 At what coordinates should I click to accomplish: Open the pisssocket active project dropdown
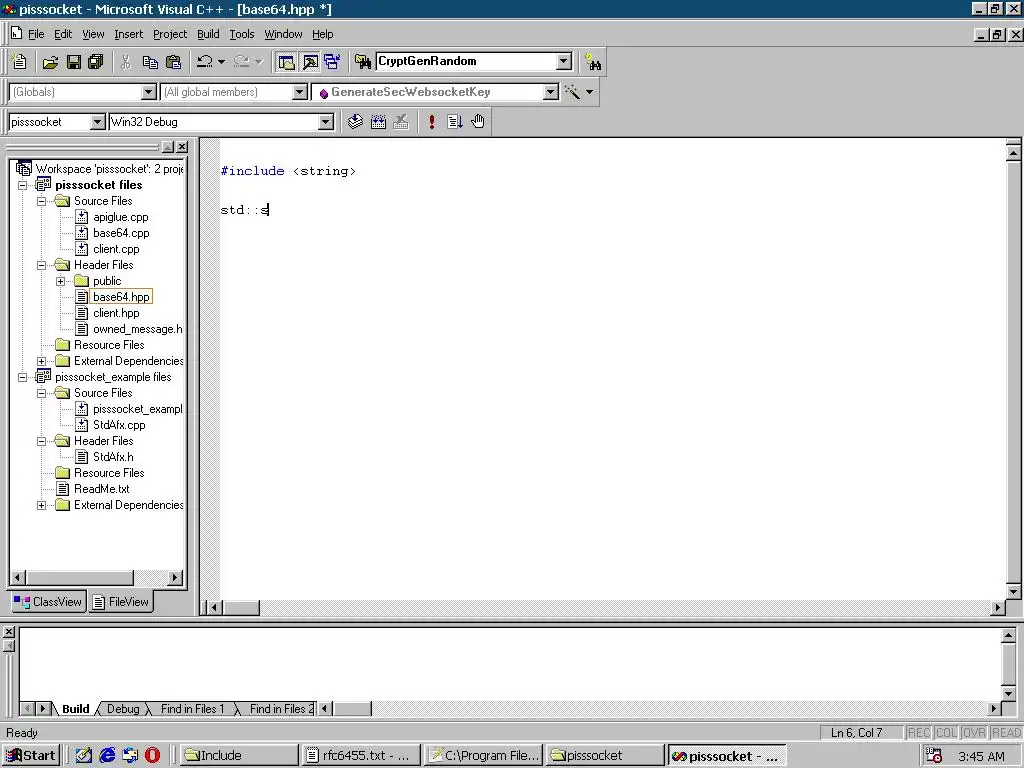tap(97, 122)
